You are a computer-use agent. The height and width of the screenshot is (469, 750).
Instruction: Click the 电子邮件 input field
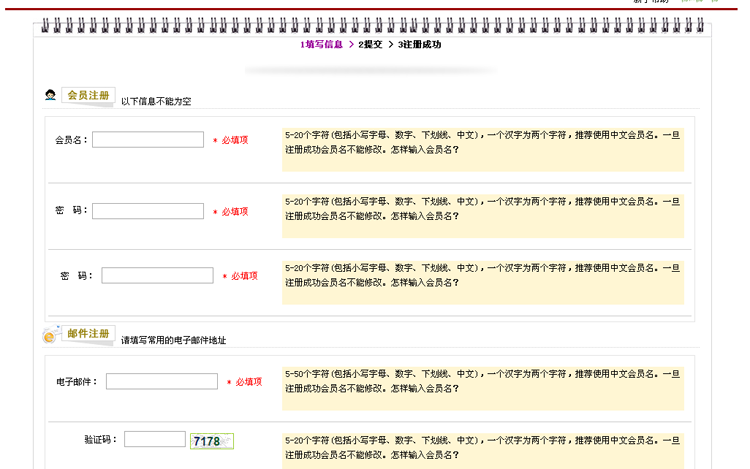162,382
